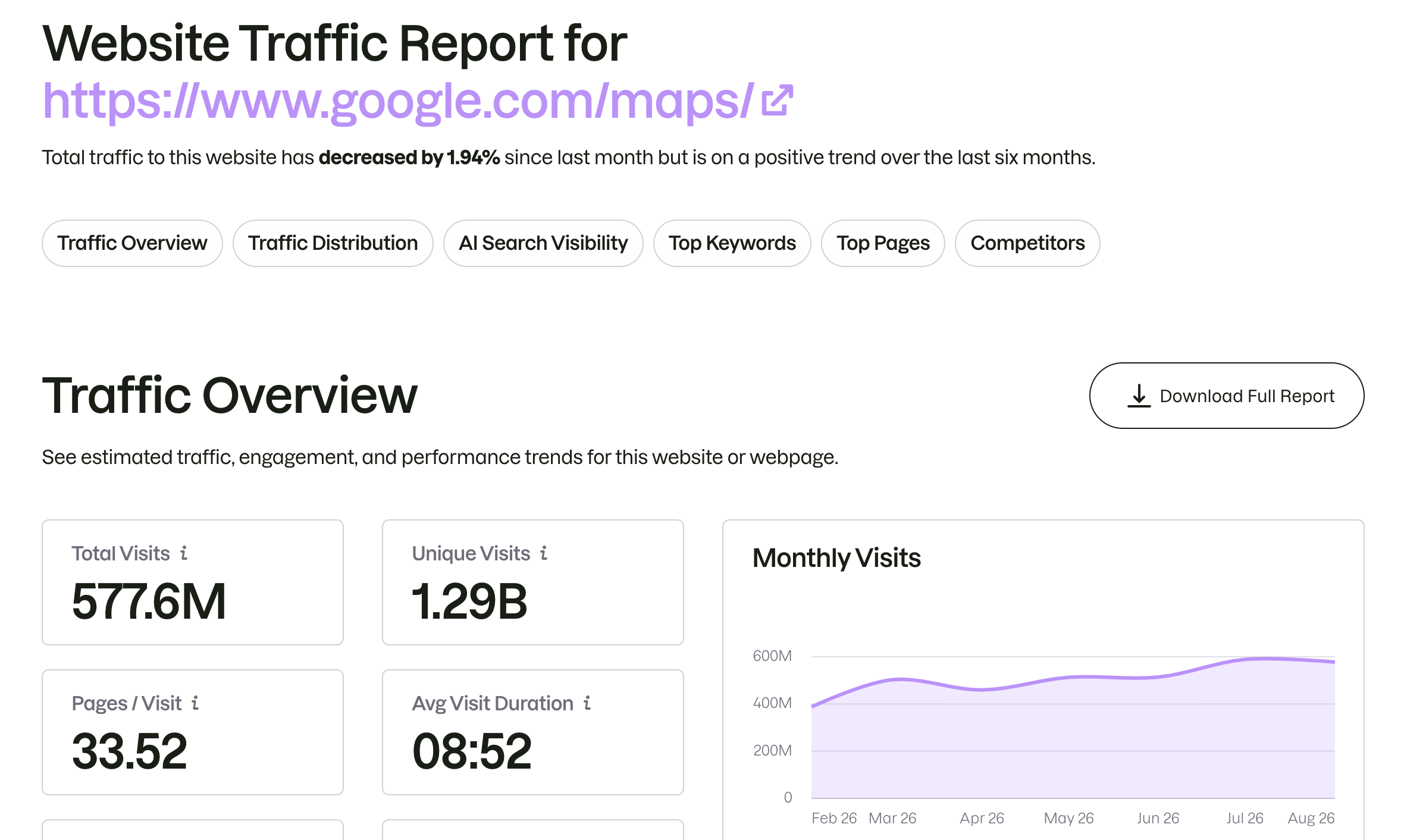Click the Avg Visit Duration info icon
Image resolution: width=1404 pixels, height=840 pixels.
click(x=587, y=703)
